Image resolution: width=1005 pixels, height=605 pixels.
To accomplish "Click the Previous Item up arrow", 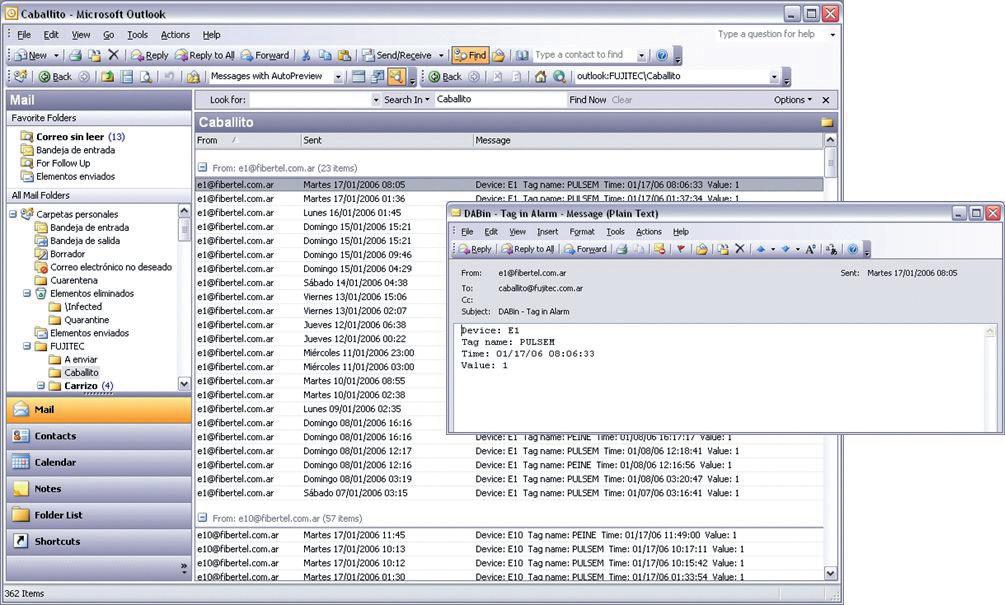I will (x=760, y=249).
